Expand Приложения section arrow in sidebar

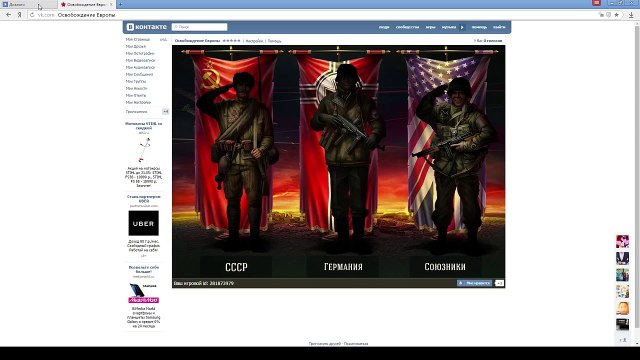(165, 111)
